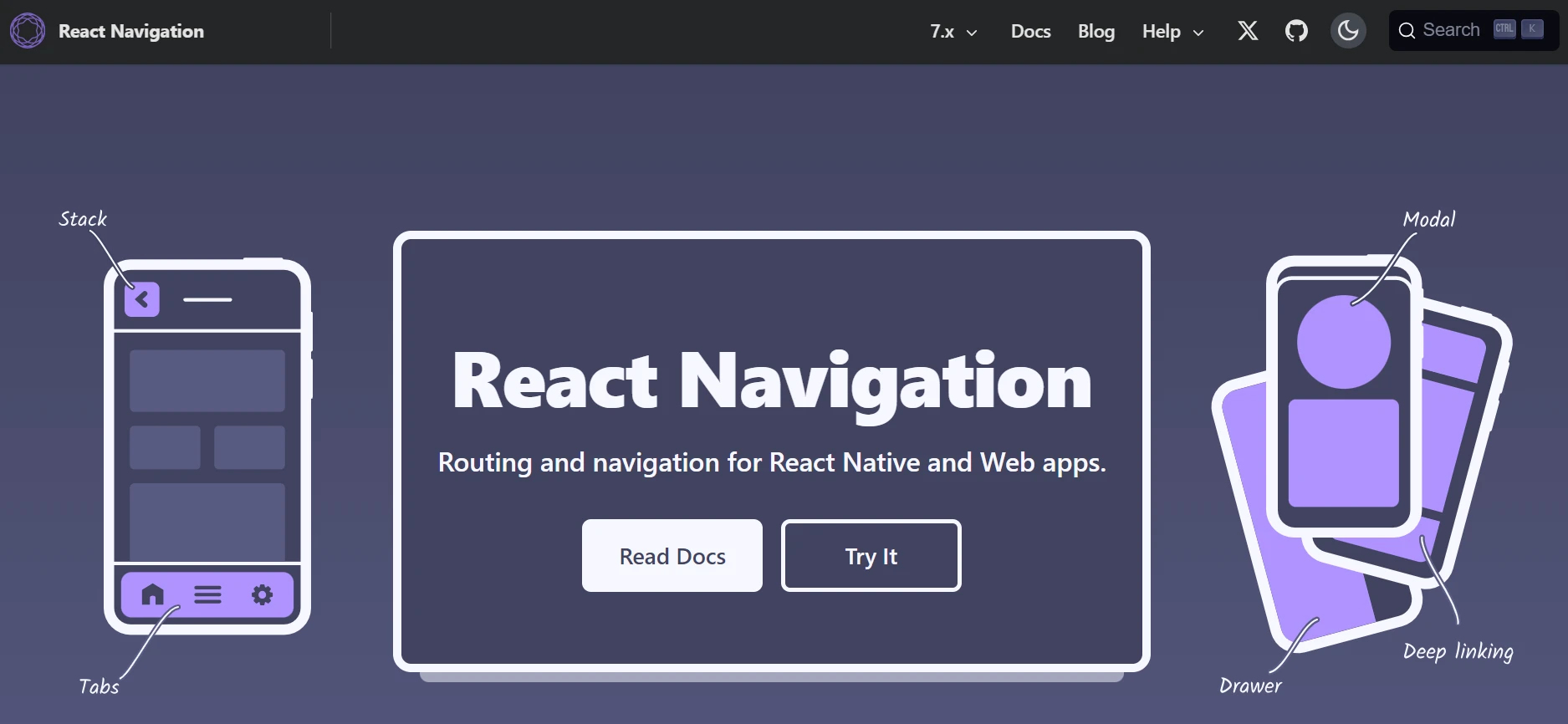Click the 'Deep linking' label
This screenshot has height=724, width=1568.
pyautogui.click(x=1458, y=651)
